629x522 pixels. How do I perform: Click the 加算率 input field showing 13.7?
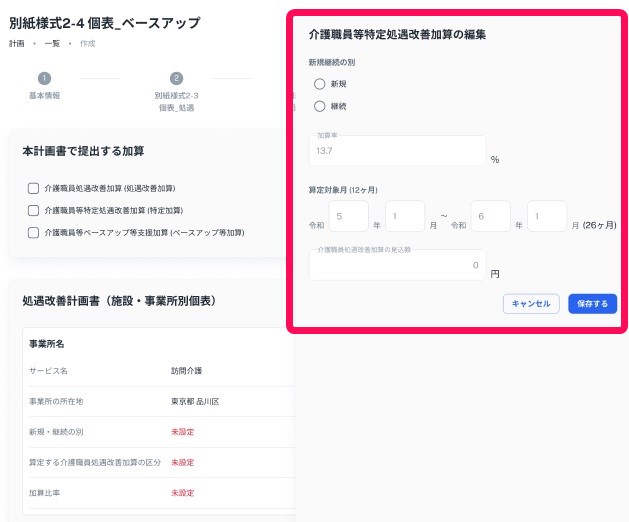coord(397,150)
